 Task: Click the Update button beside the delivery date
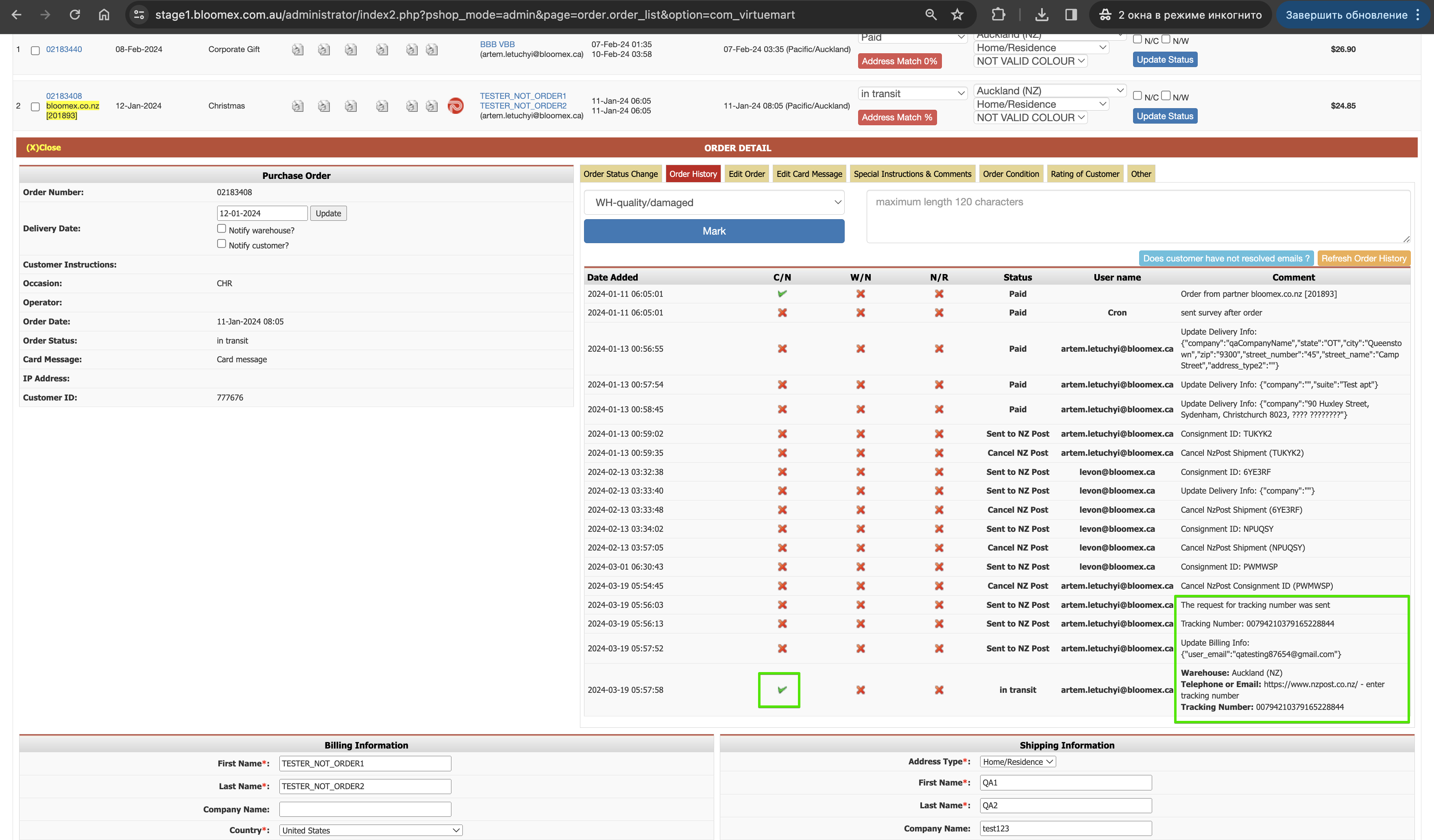[328, 213]
